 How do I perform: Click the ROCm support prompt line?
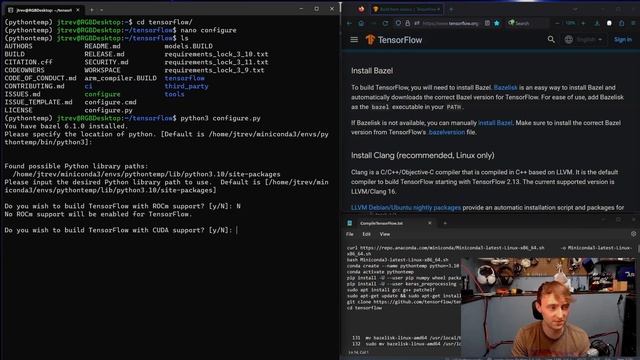pyautogui.click(x=122, y=206)
